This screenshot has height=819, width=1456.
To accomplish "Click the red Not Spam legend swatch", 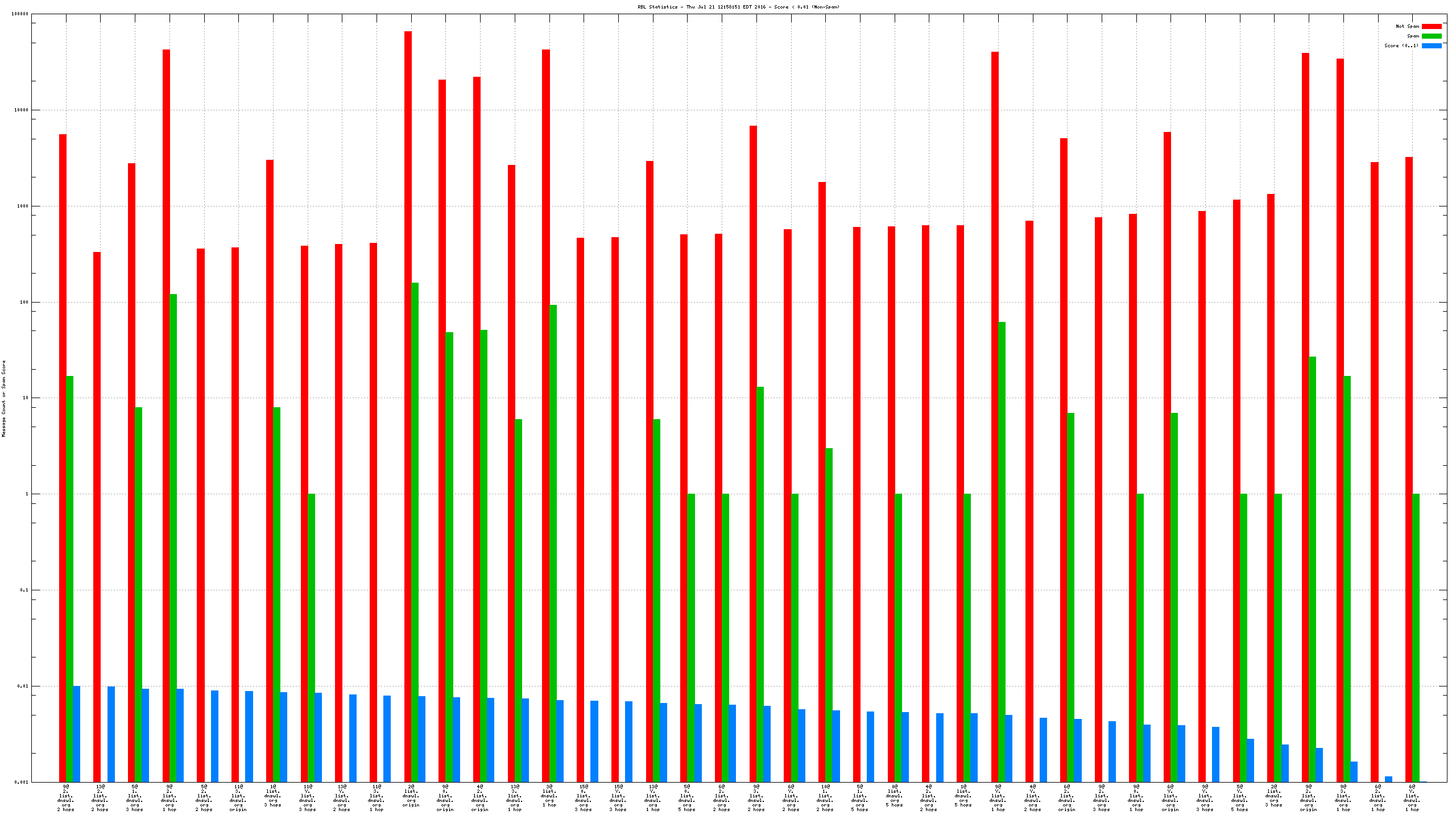I will point(1431,26).
